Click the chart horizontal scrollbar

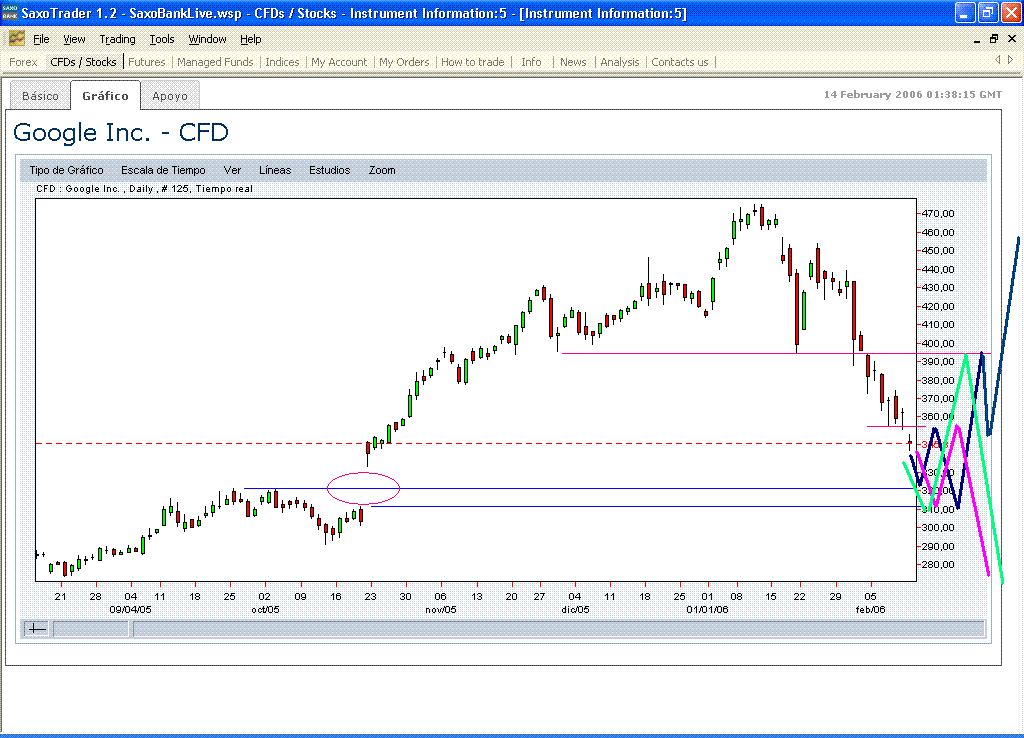click(558, 629)
